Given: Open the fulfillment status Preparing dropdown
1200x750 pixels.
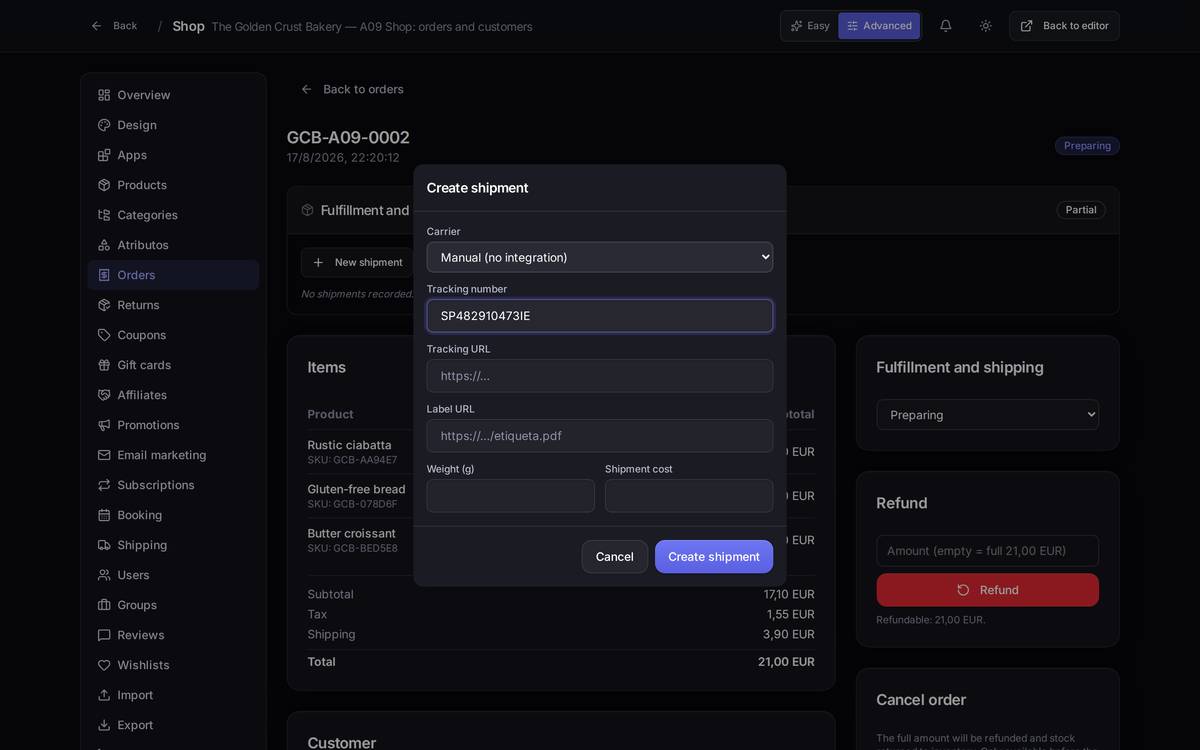Looking at the screenshot, I should 988,415.
